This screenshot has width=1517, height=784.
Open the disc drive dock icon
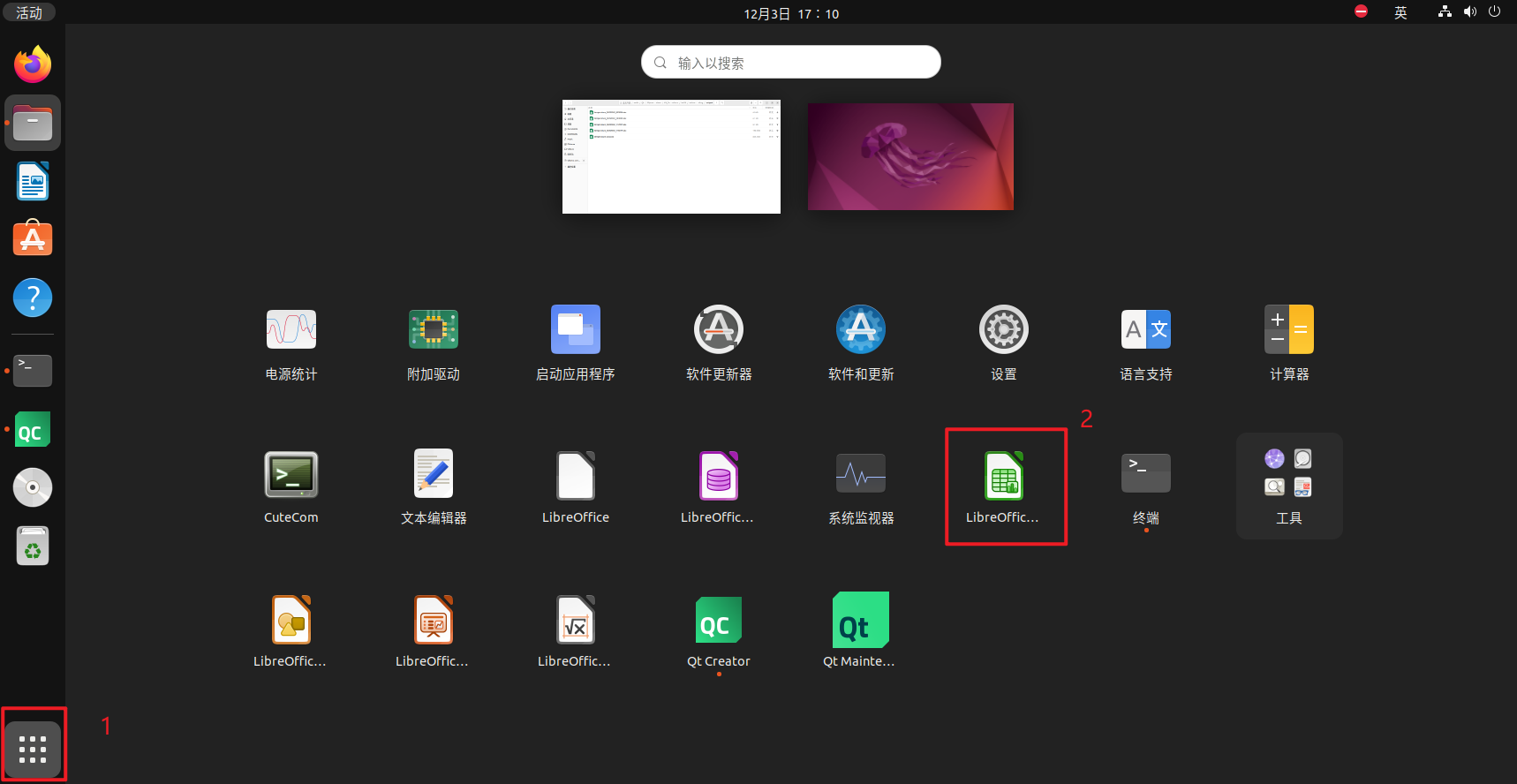coord(33,487)
